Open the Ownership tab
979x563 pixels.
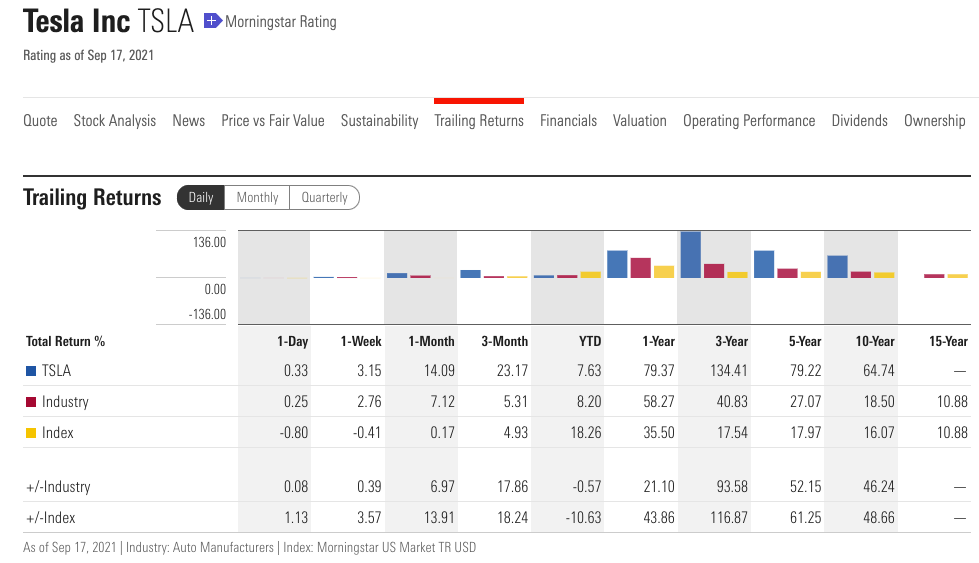pyautogui.click(x=935, y=120)
